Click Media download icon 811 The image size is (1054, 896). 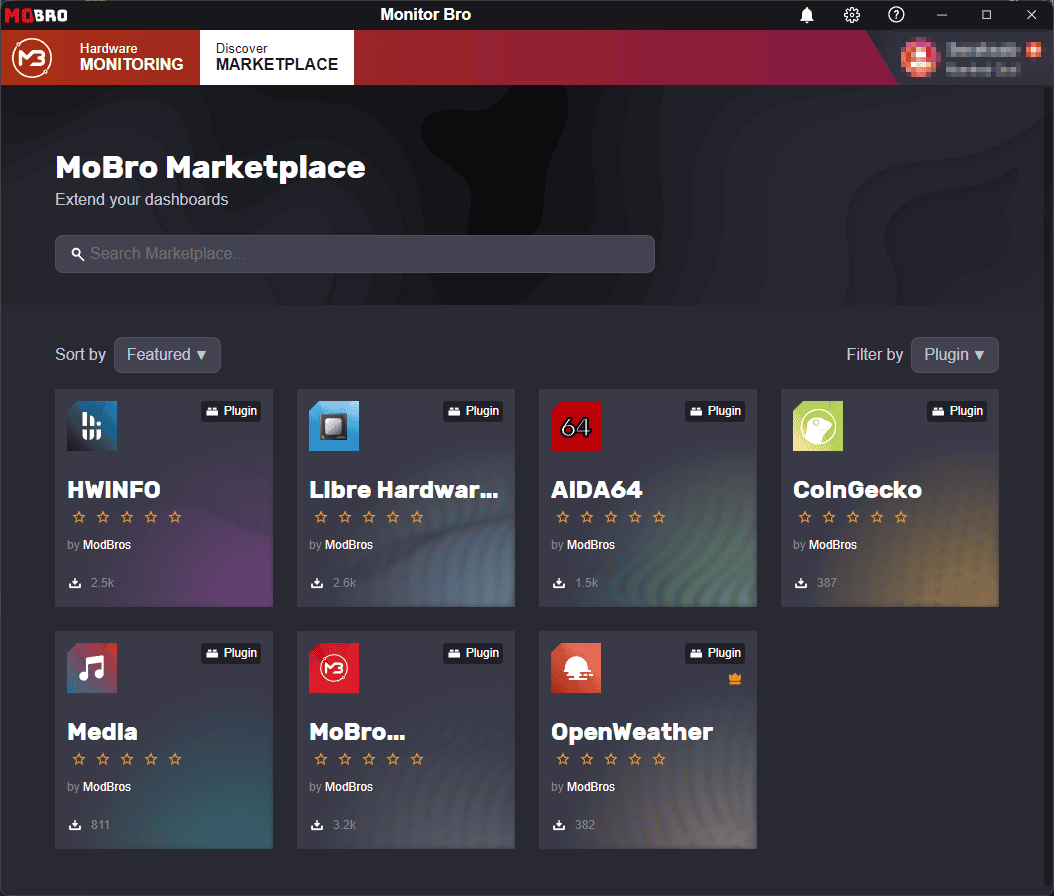coord(75,825)
